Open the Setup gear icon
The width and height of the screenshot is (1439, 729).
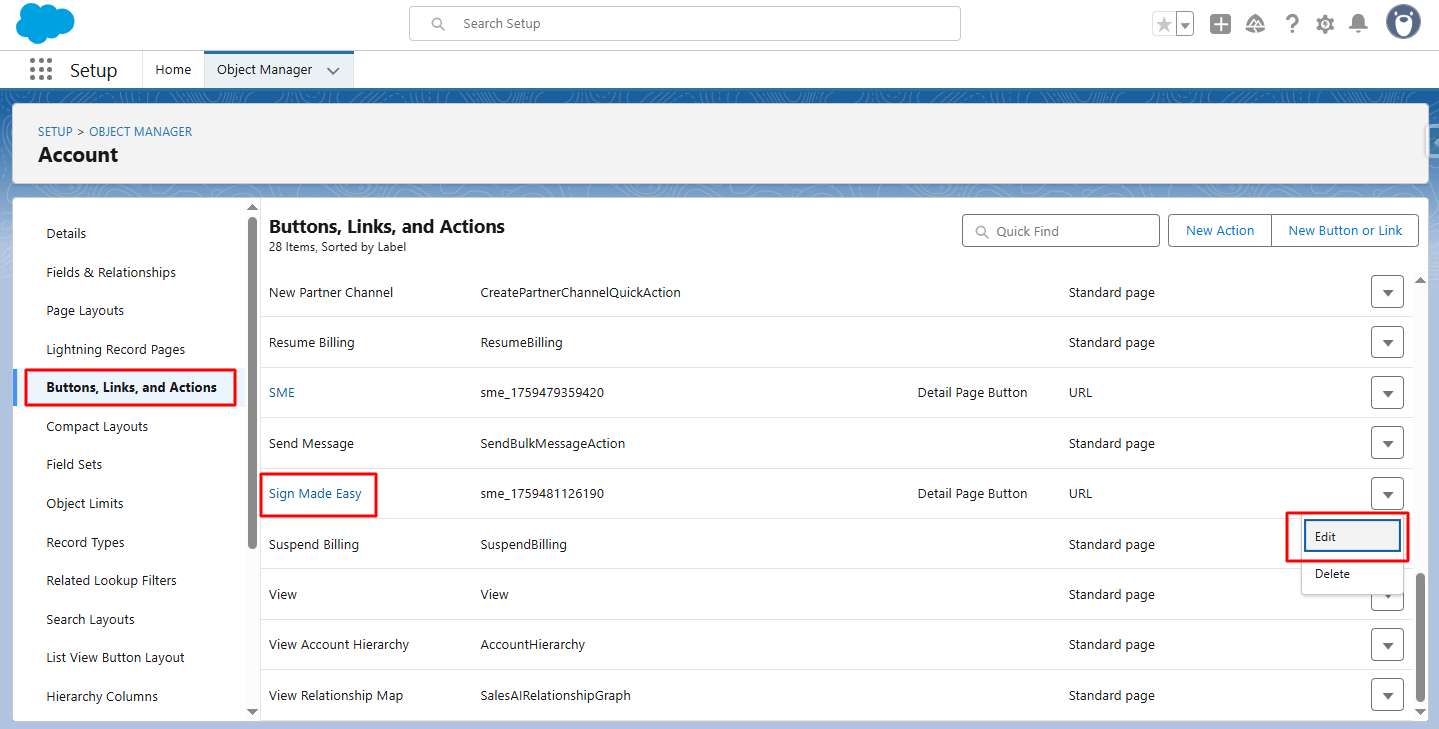[x=1325, y=24]
